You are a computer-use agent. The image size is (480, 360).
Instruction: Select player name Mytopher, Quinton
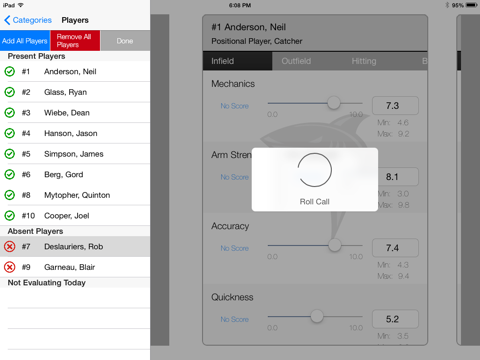pos(77,195)
